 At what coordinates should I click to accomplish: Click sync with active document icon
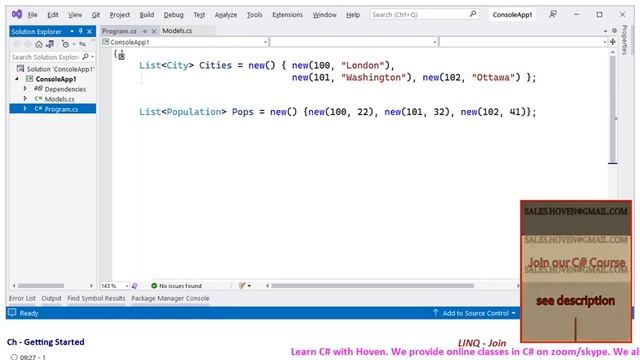[x=82, y=44]
